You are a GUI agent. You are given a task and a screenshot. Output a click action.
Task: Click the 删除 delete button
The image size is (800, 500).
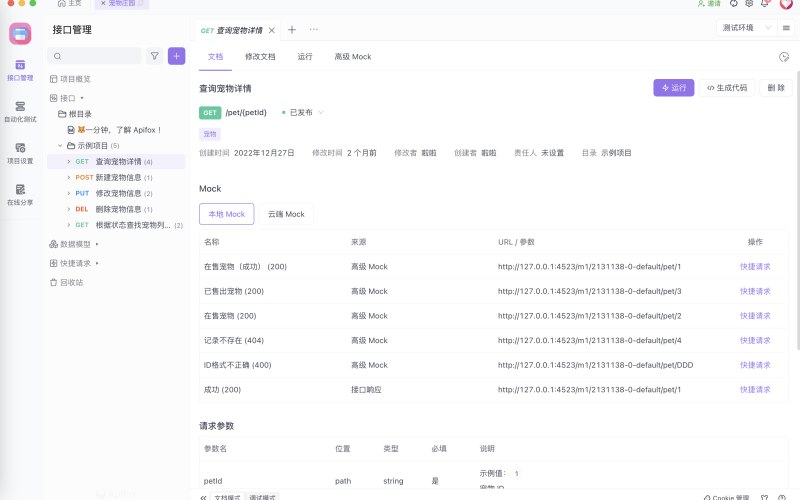[776, 88]
